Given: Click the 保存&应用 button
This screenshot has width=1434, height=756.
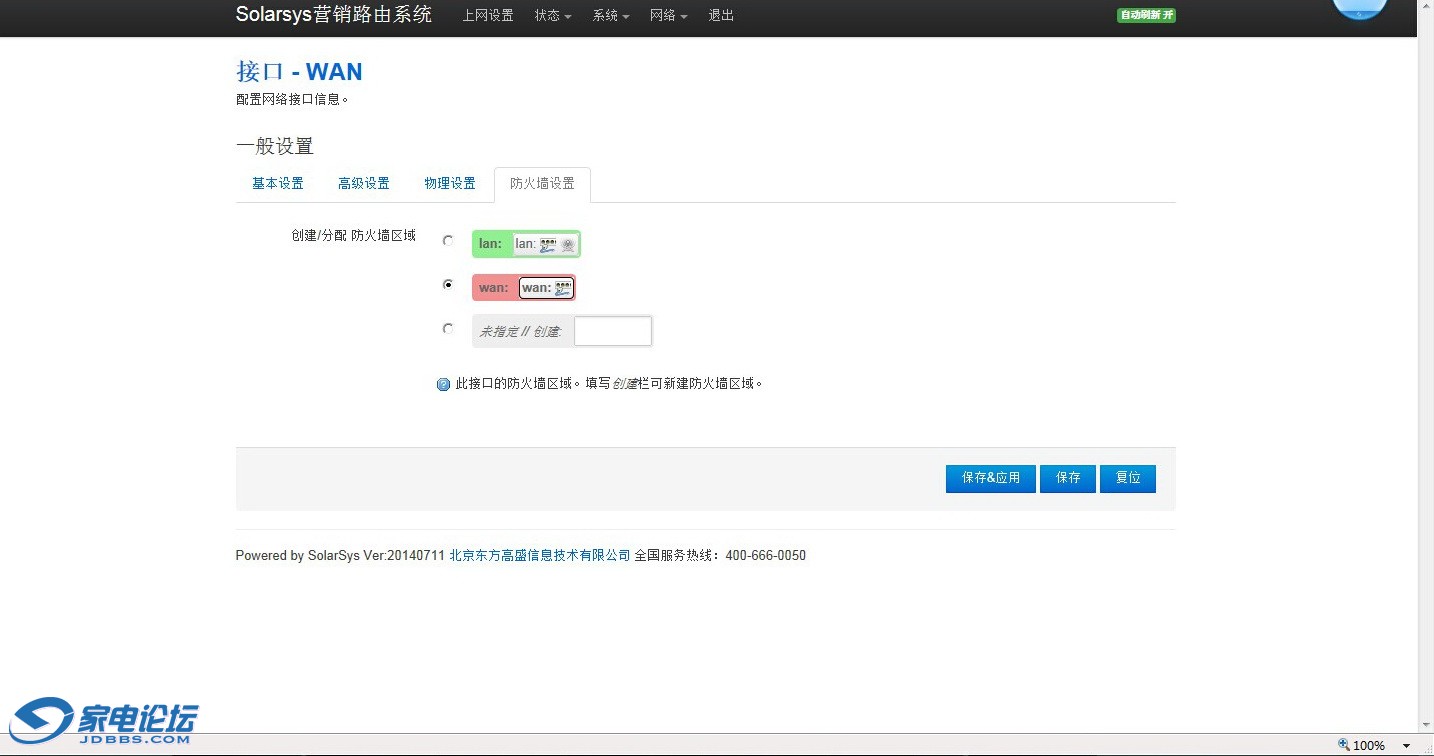Looking at the screenshot, I should [x=990, y=478].
